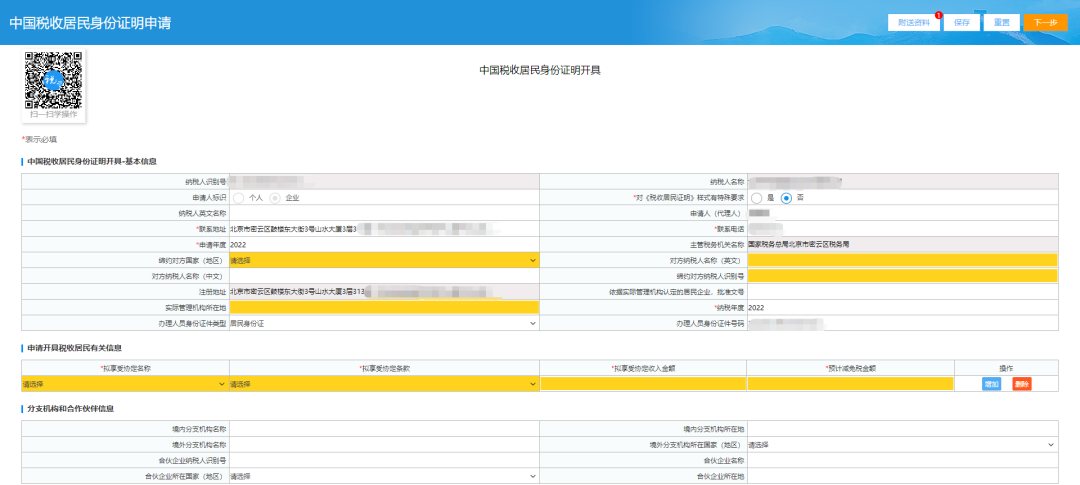Click the 对方纳税人名称（英文） input field
1080x485 pixels.
pos(901,260)
